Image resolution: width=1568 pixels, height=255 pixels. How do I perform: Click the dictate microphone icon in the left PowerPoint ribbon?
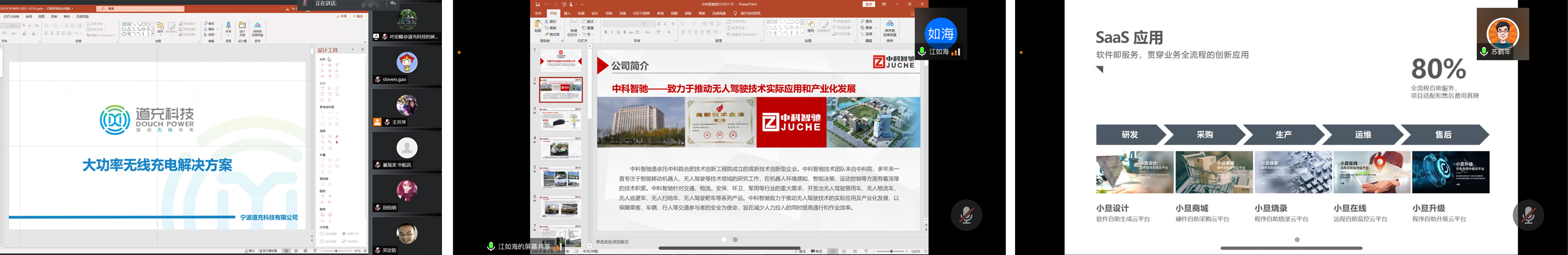click(228, 27)
